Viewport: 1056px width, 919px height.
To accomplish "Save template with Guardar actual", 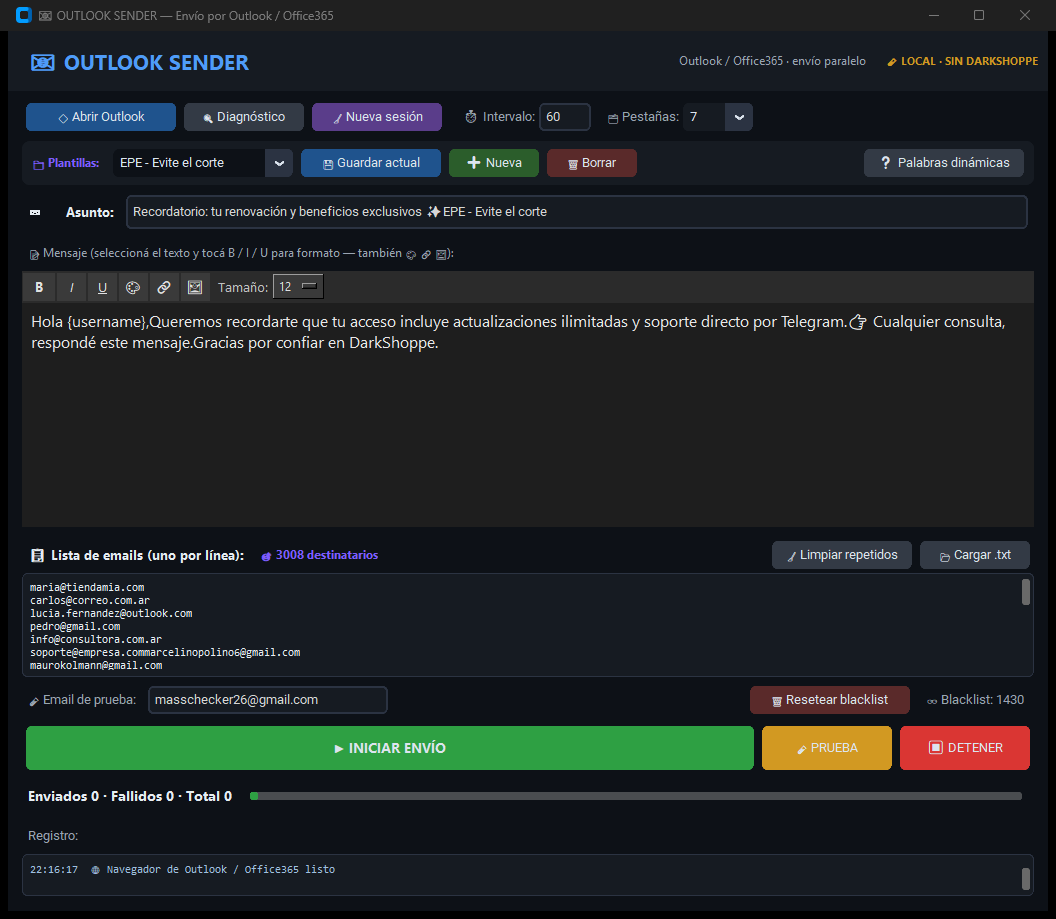I will pyautogui.click(x=371, y=163).
